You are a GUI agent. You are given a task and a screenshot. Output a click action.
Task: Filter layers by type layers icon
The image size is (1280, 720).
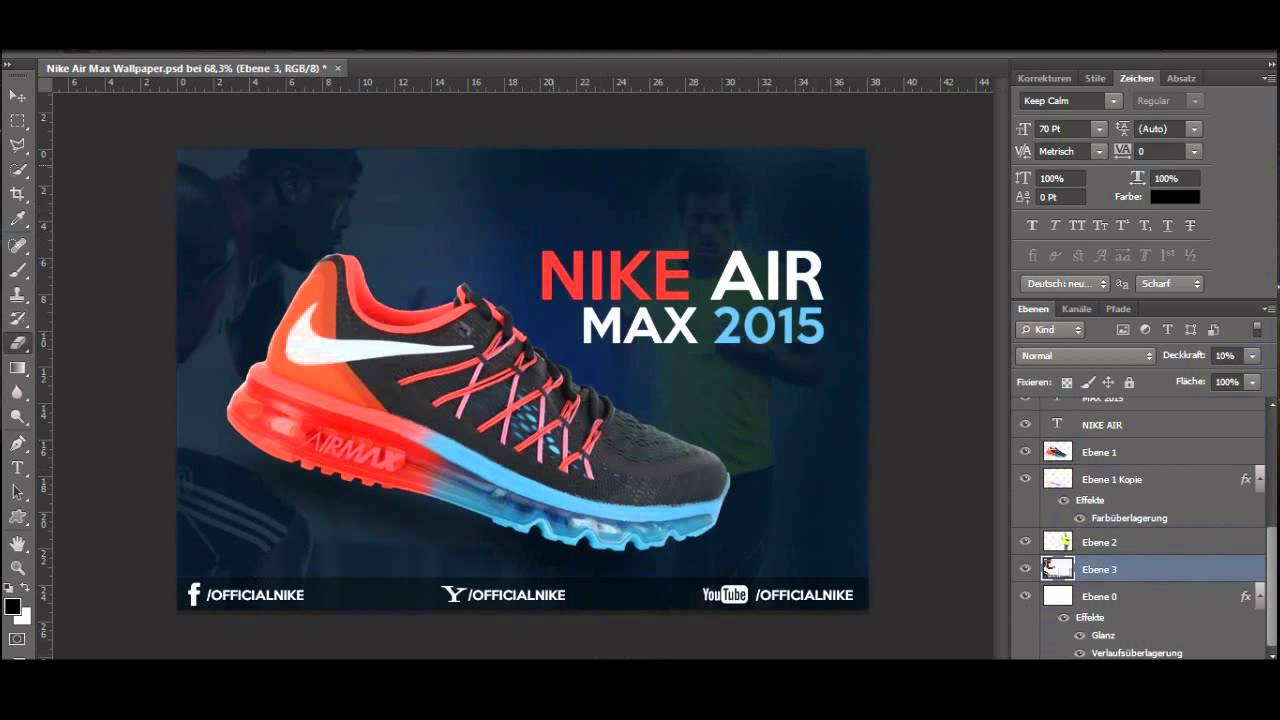click(1167, 330)
